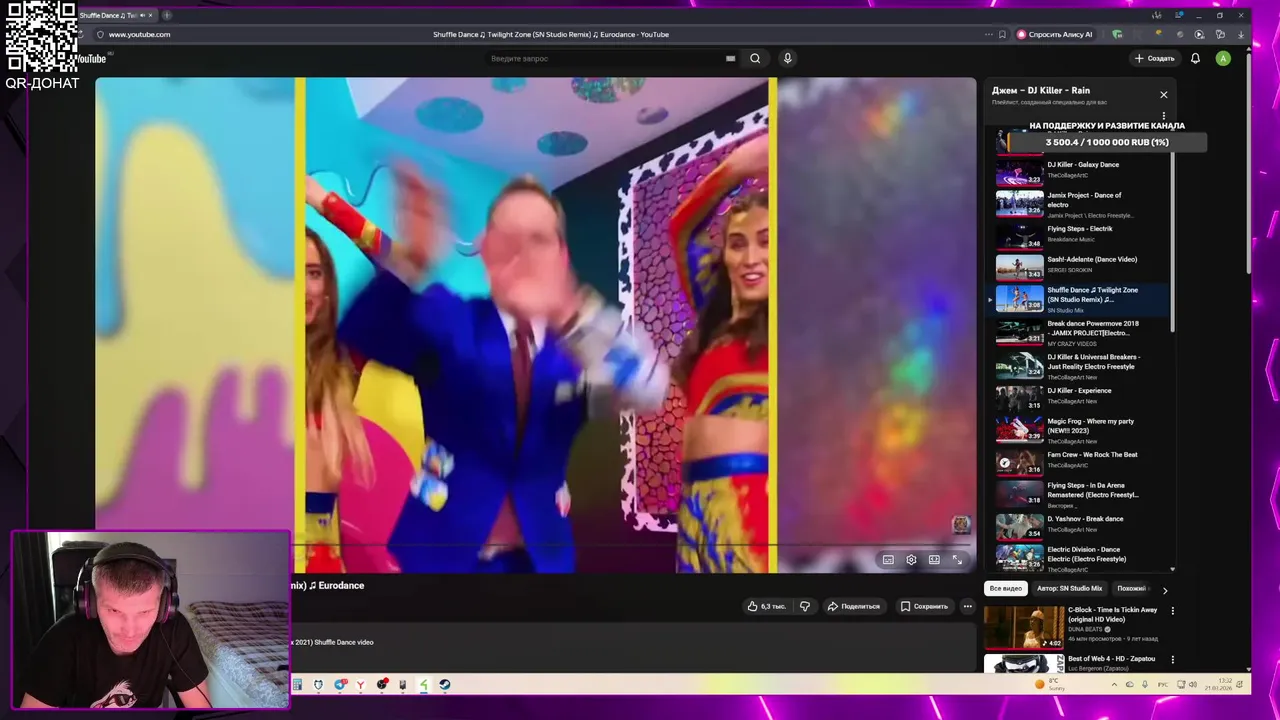The height and width of the screenshot is (720, 1280).
Task: Click the tray microphone icon
Action: (1146, 685)
